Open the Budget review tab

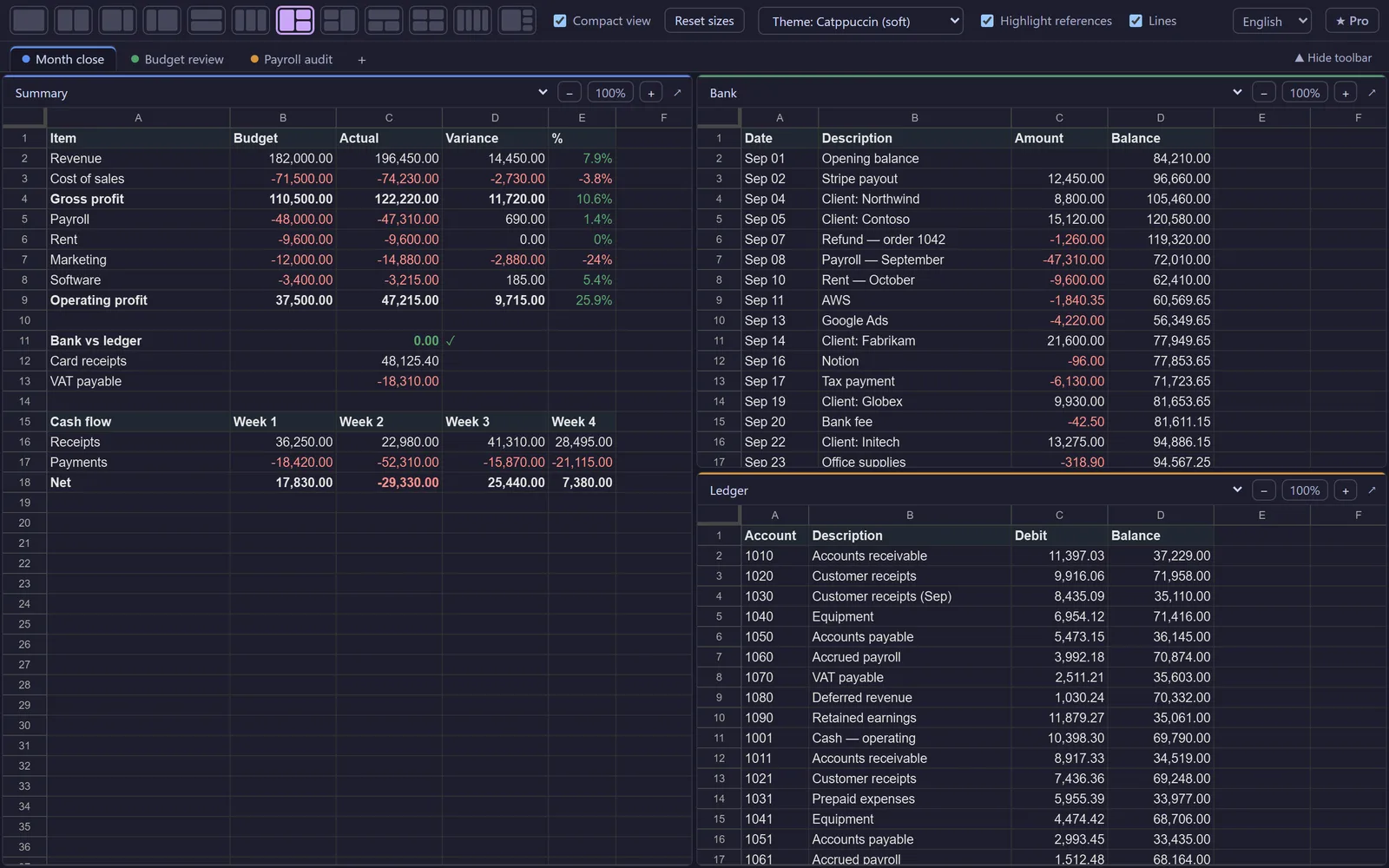tap(177, 59)
